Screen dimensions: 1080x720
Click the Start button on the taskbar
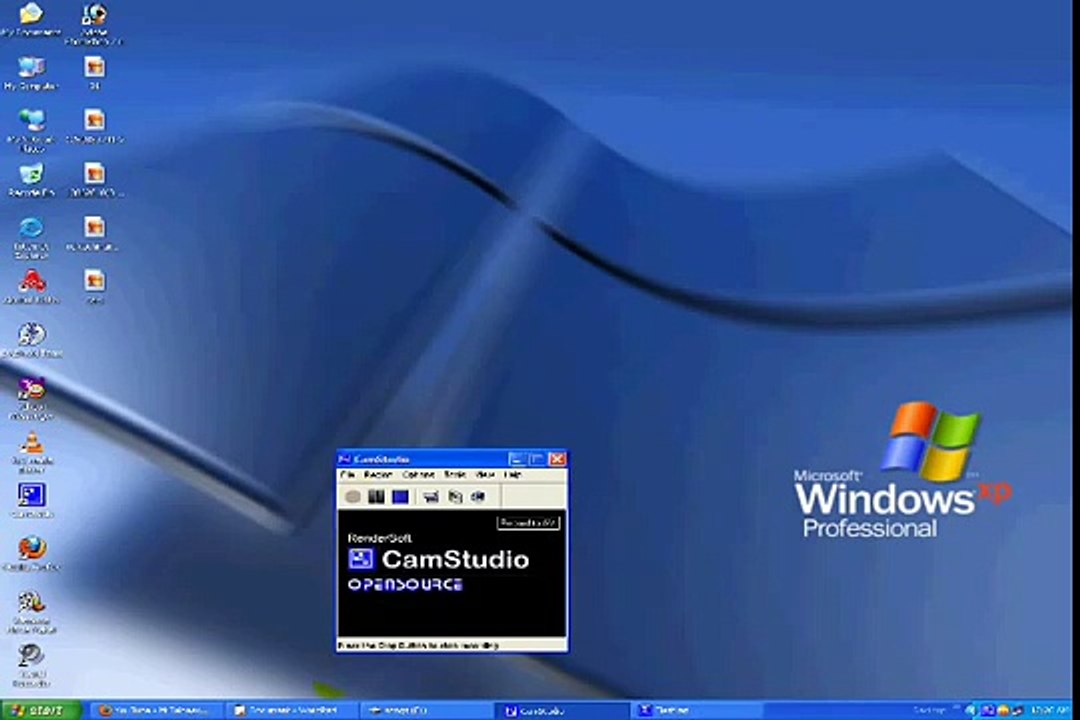coord(40,710)
